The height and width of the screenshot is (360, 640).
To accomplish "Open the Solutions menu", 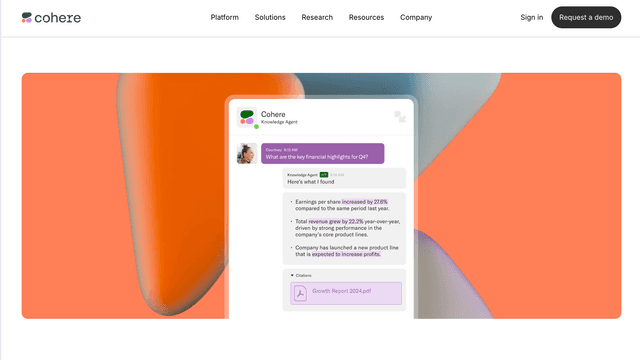I will click(x=270, y=18).
